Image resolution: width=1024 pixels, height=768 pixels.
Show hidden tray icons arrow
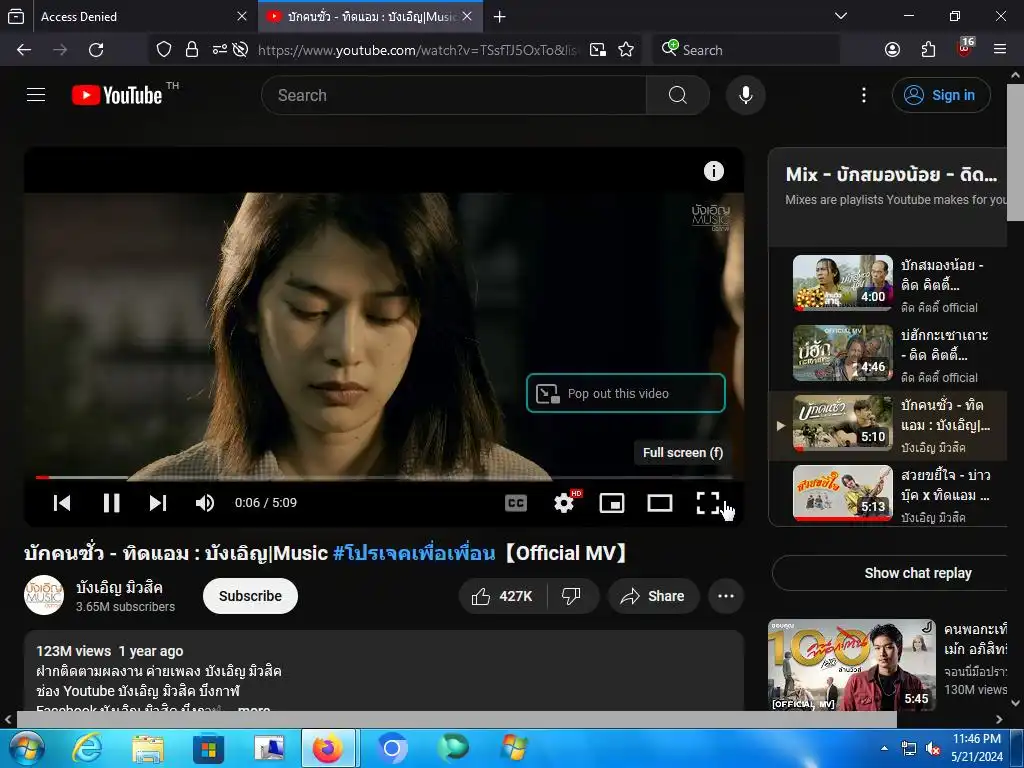coord(884,748)
